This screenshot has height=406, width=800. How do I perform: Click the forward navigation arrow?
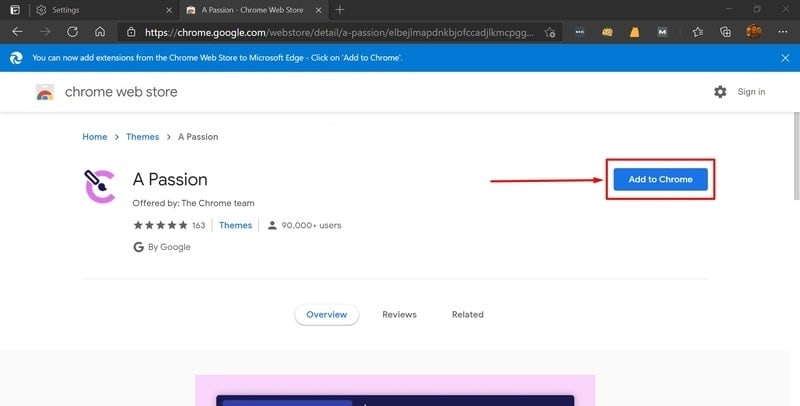[x=45, y=32]
